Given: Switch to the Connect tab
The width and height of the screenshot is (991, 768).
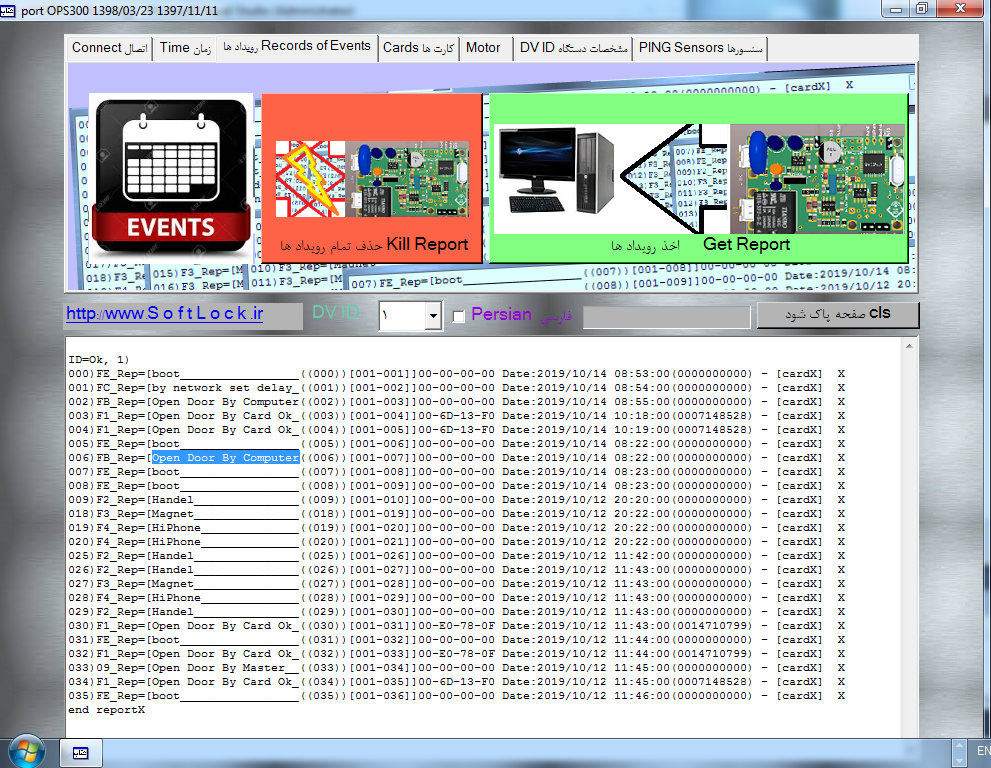Looking at the screenshot, I should tap(109, 48).
